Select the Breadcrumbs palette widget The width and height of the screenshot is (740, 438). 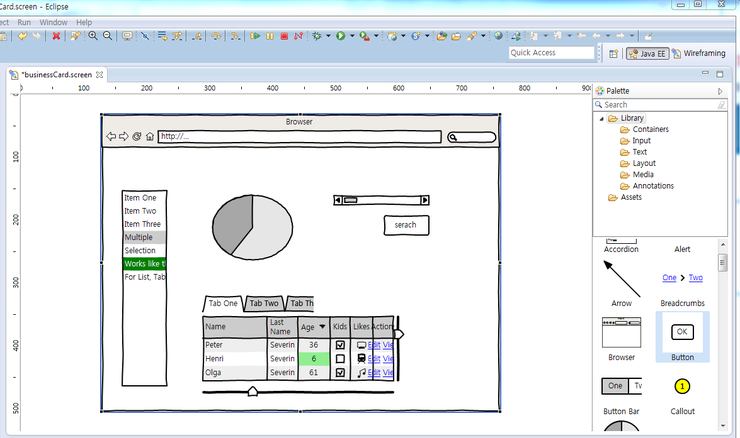coord(682,288)
